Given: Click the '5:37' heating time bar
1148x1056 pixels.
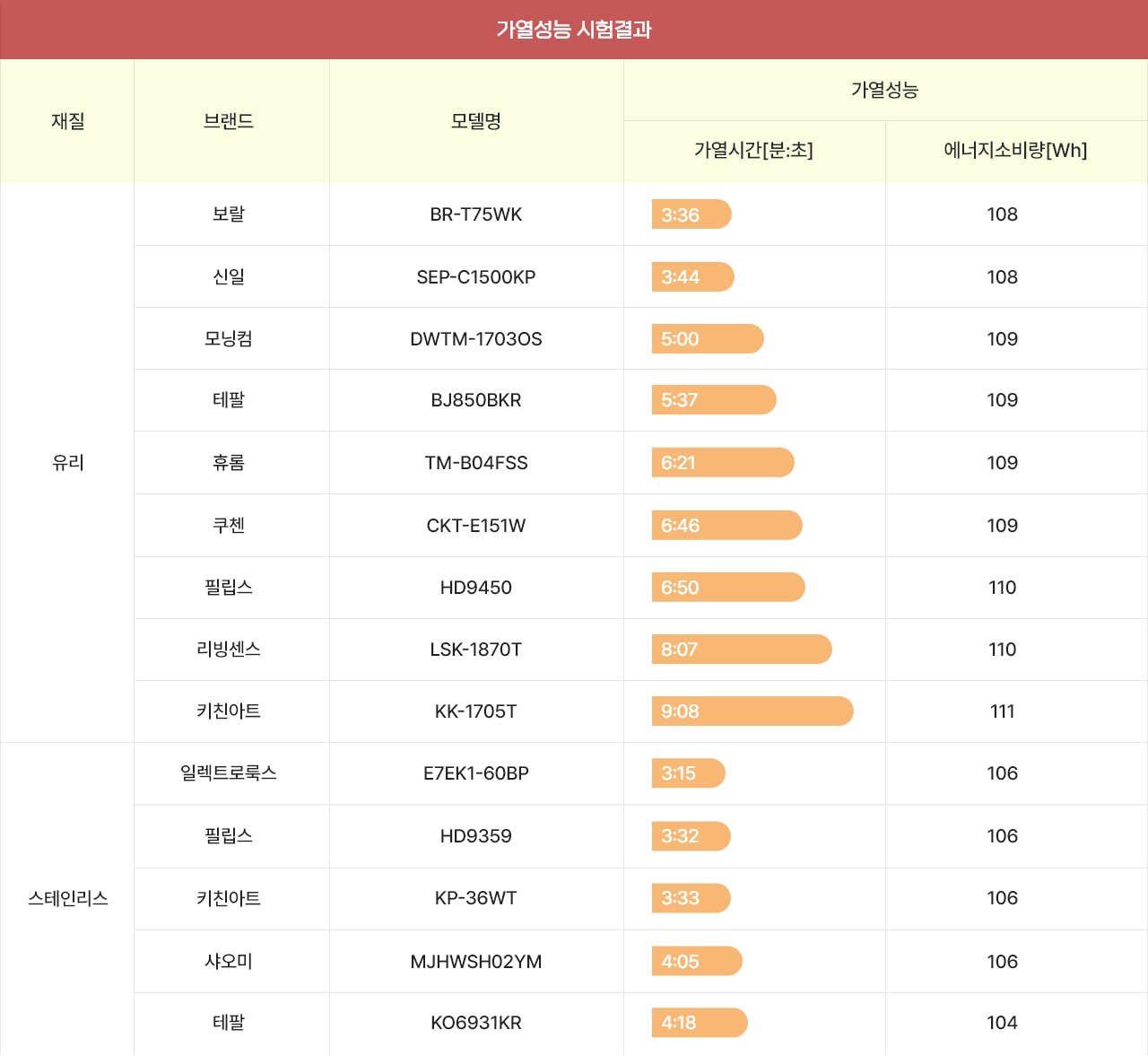Looking at the screenshot, I should click(714, 400).
